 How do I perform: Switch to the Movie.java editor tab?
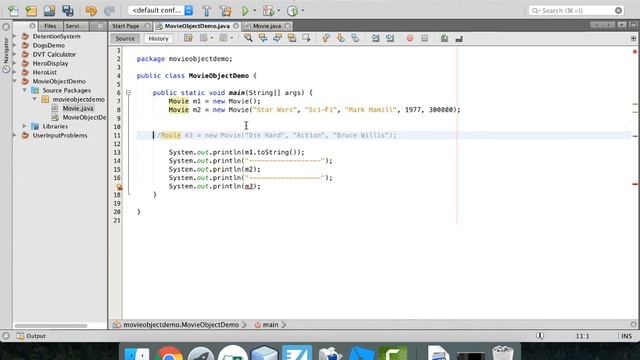[267, 26]
